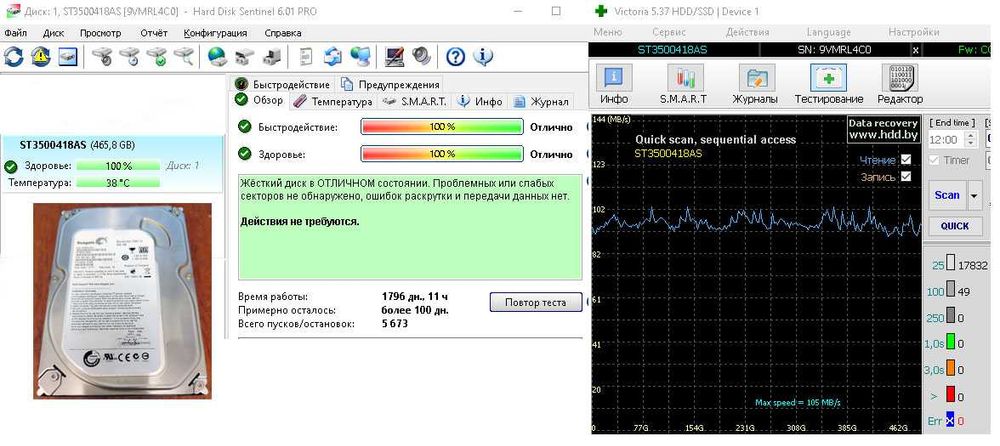Click the send report mail arrows icon

(333, 57)
